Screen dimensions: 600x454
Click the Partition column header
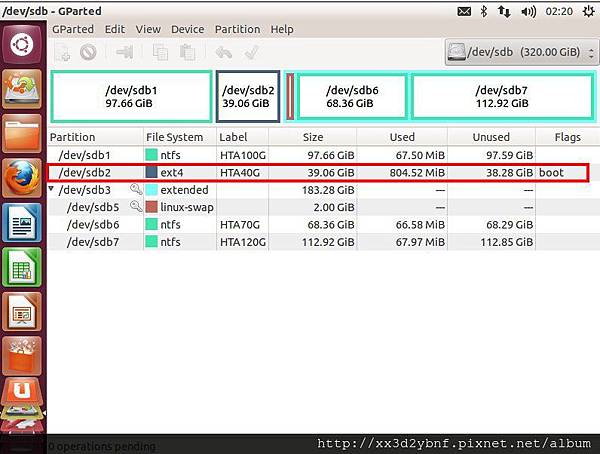coord(95,137)
